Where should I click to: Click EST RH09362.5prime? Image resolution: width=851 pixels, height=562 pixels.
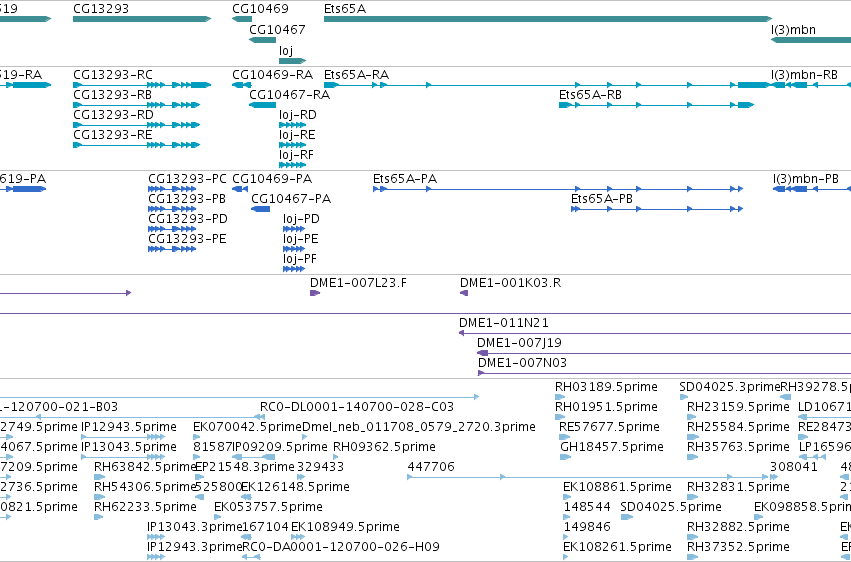pyautogui.click(x=384, y=447)
